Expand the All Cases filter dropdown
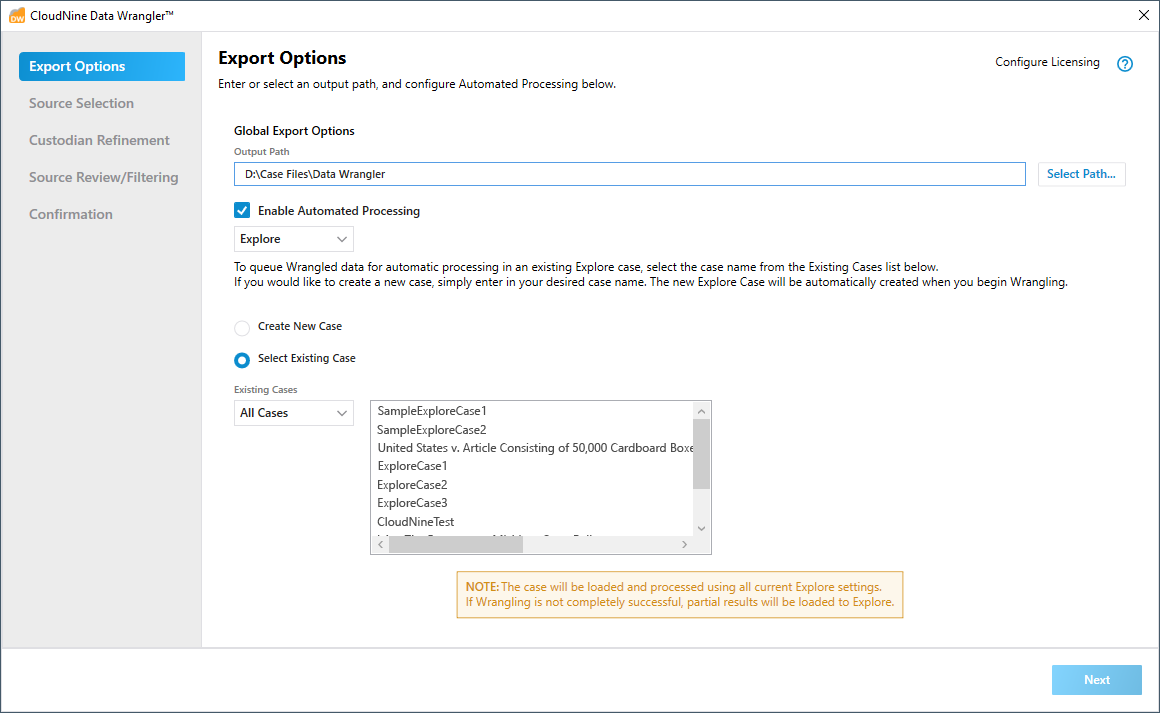Image resolution: width=1160 pixels, height=713 pixels. (294, 413)
